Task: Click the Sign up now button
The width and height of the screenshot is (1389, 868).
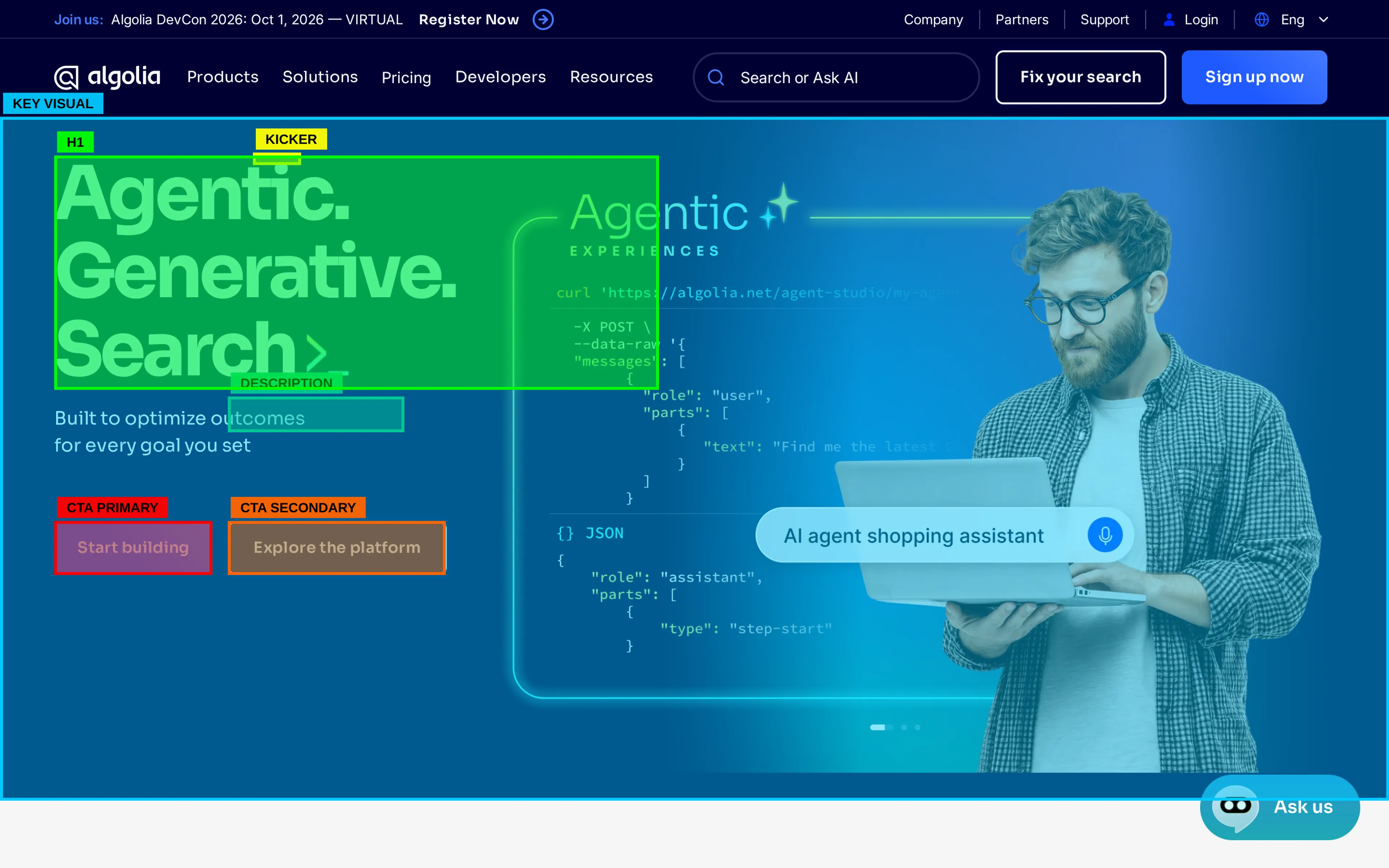Action: point(1254,77)
